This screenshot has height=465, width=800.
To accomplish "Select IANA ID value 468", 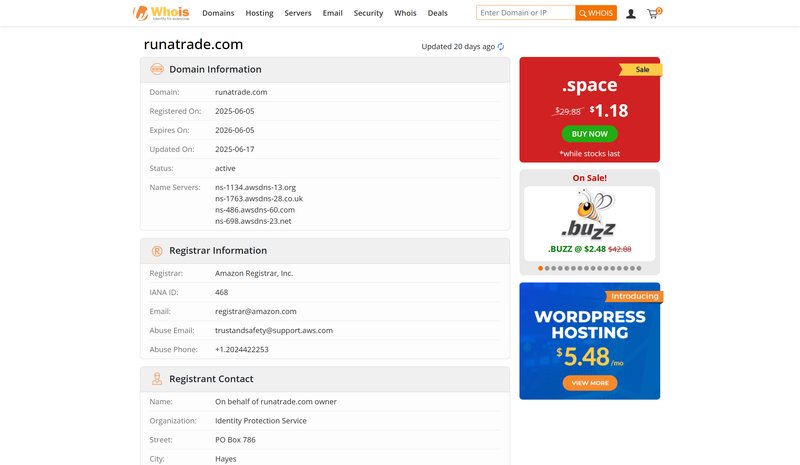I will [x=221, y=292].
